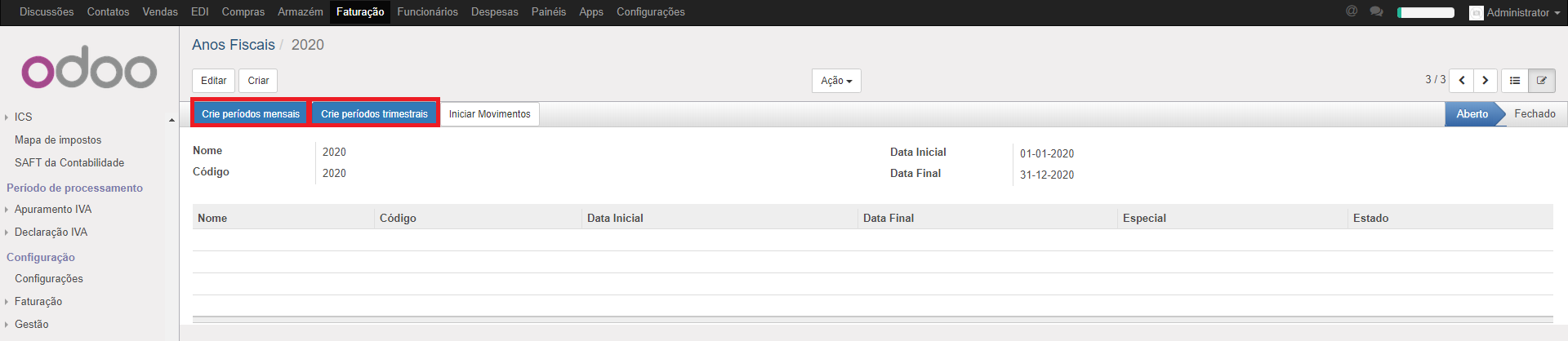Click the Odoo logo
Image resolution: width=1568 pixels, height=341 pixels.
coord(89,69)
